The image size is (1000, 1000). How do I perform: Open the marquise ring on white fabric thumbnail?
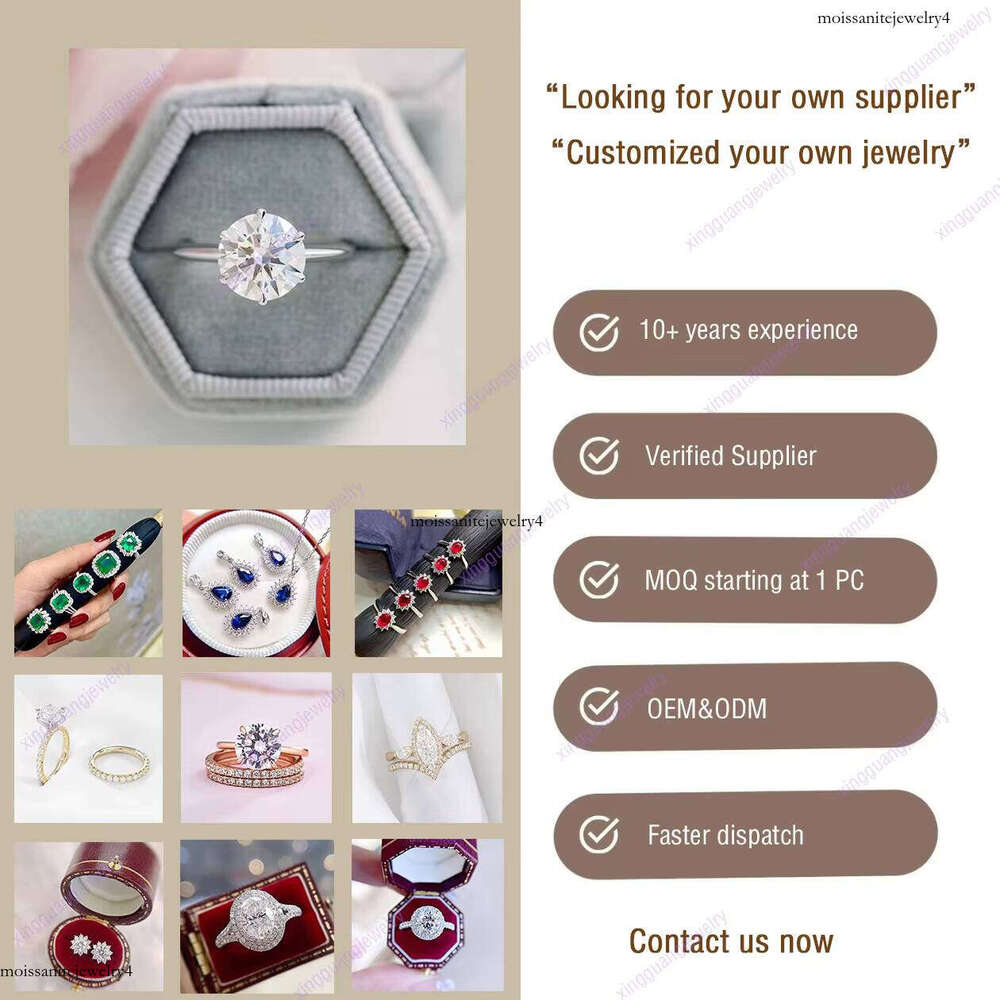(x=427, y=748)
